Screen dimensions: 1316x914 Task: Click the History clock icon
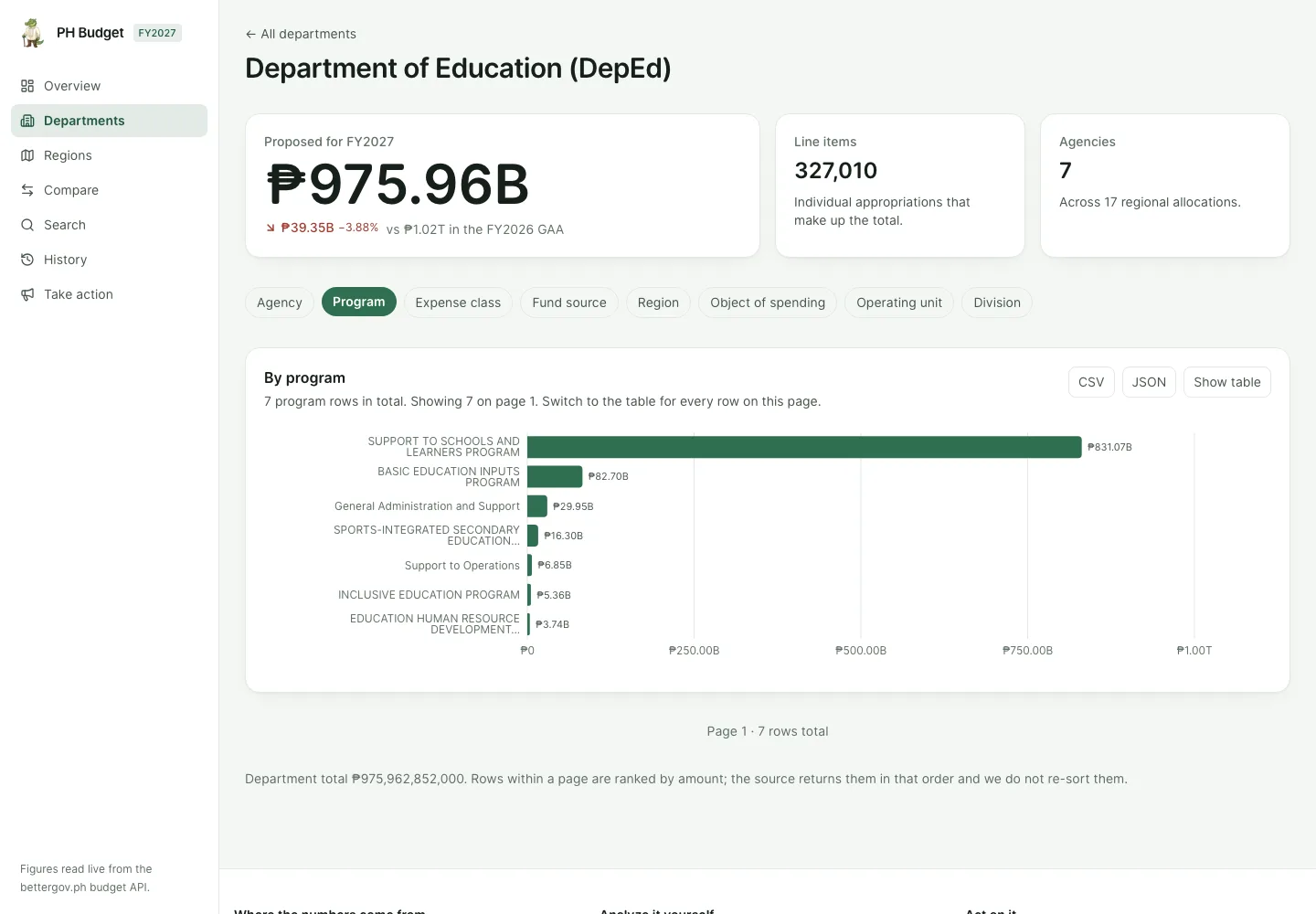27,260
